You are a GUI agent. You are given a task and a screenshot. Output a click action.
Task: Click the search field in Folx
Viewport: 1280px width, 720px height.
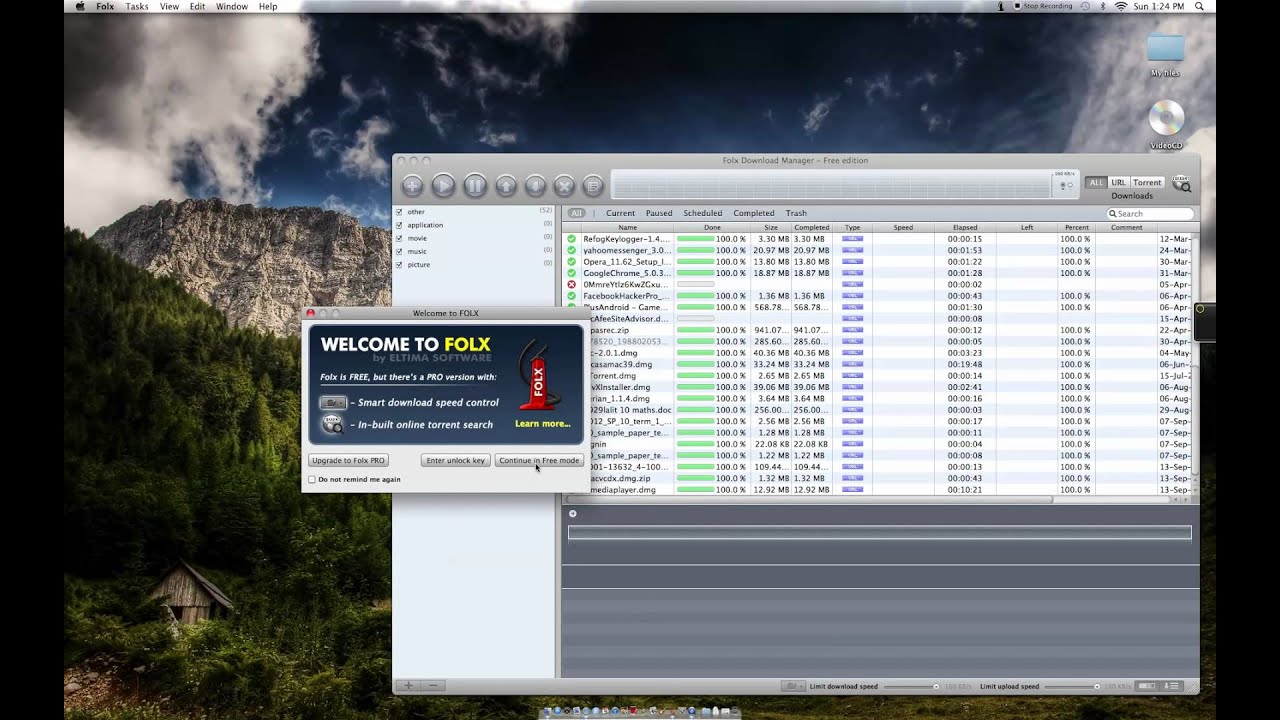1150,214
